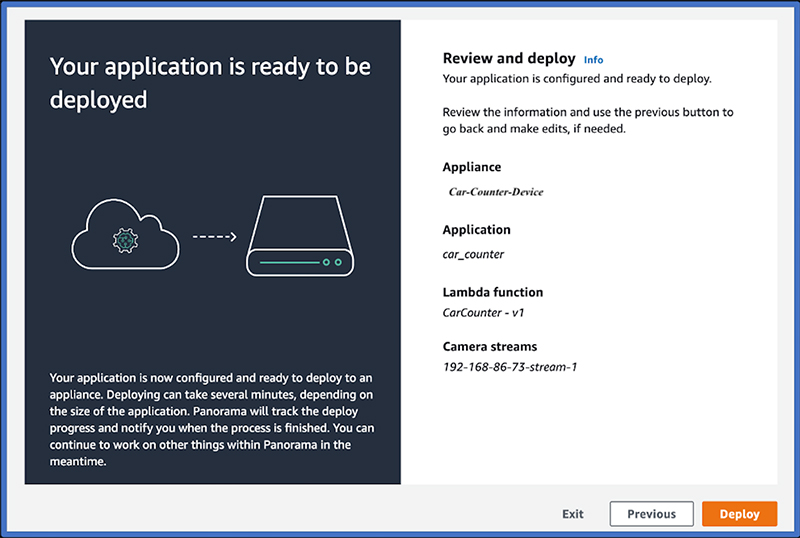Click the Review and deploy heading
Screen dimensions: 800x538
click(x=509, y=58)
